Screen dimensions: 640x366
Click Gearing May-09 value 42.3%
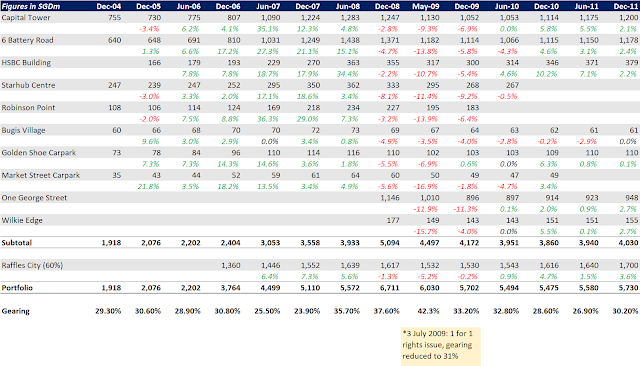(428, 311)
